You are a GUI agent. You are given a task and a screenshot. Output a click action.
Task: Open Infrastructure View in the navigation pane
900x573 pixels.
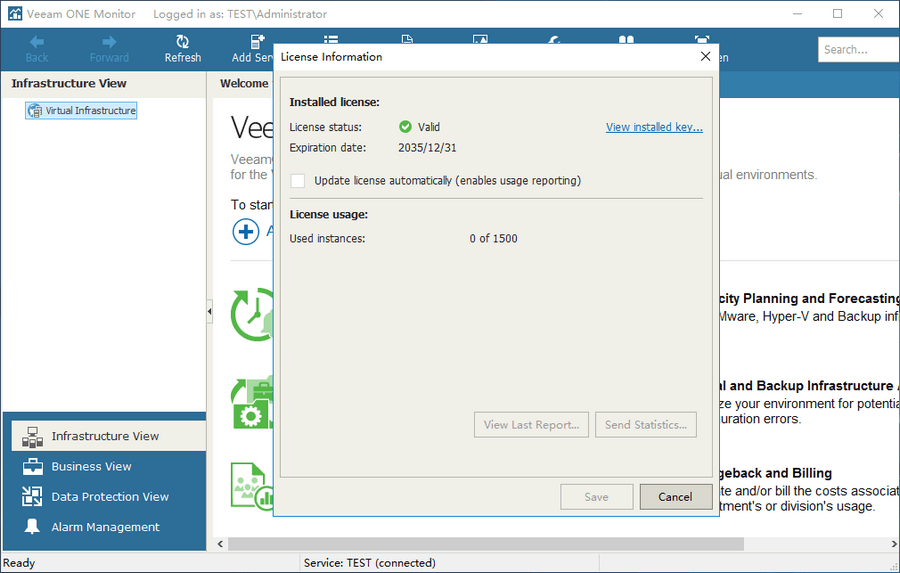108,436
